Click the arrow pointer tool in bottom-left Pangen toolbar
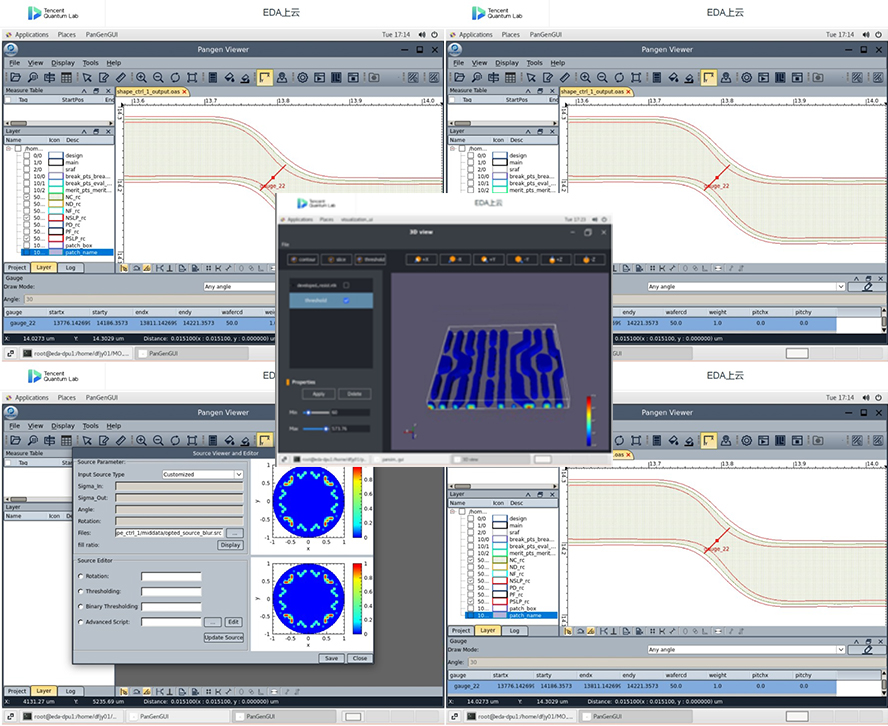 87,441
